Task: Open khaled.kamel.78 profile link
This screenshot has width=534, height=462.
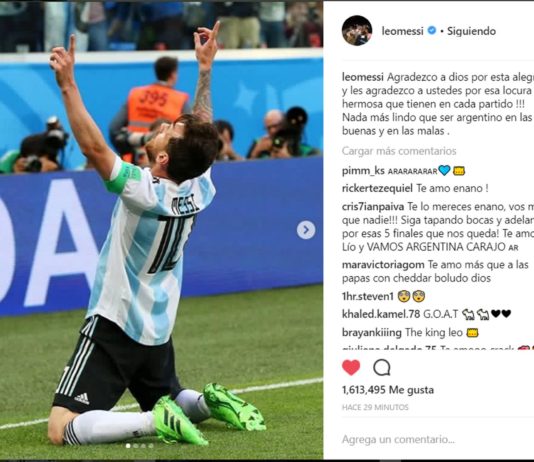Action: point(381,314)
